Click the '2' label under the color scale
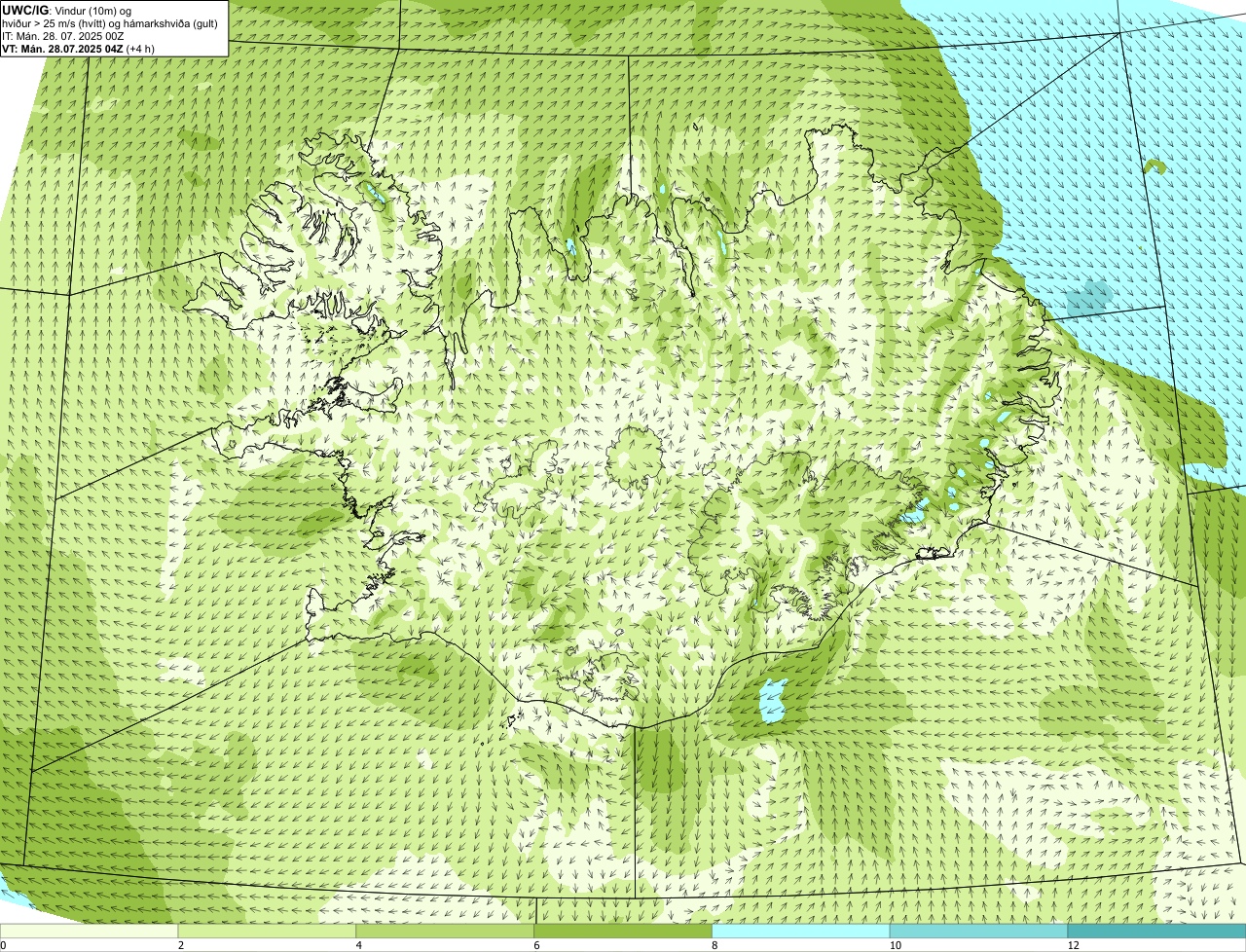Screen dimensions: 1246x952 181,945
